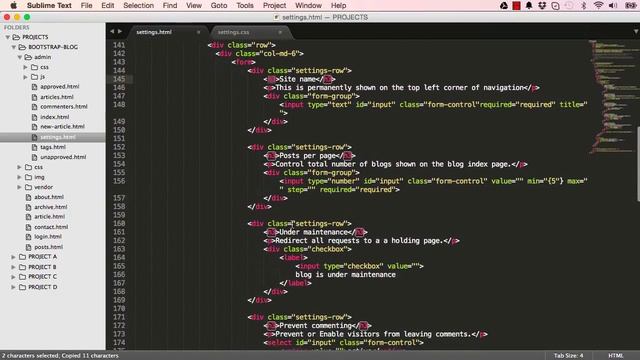Open commenters.html in the sidebar
The image size is (640, 360).
64,107
